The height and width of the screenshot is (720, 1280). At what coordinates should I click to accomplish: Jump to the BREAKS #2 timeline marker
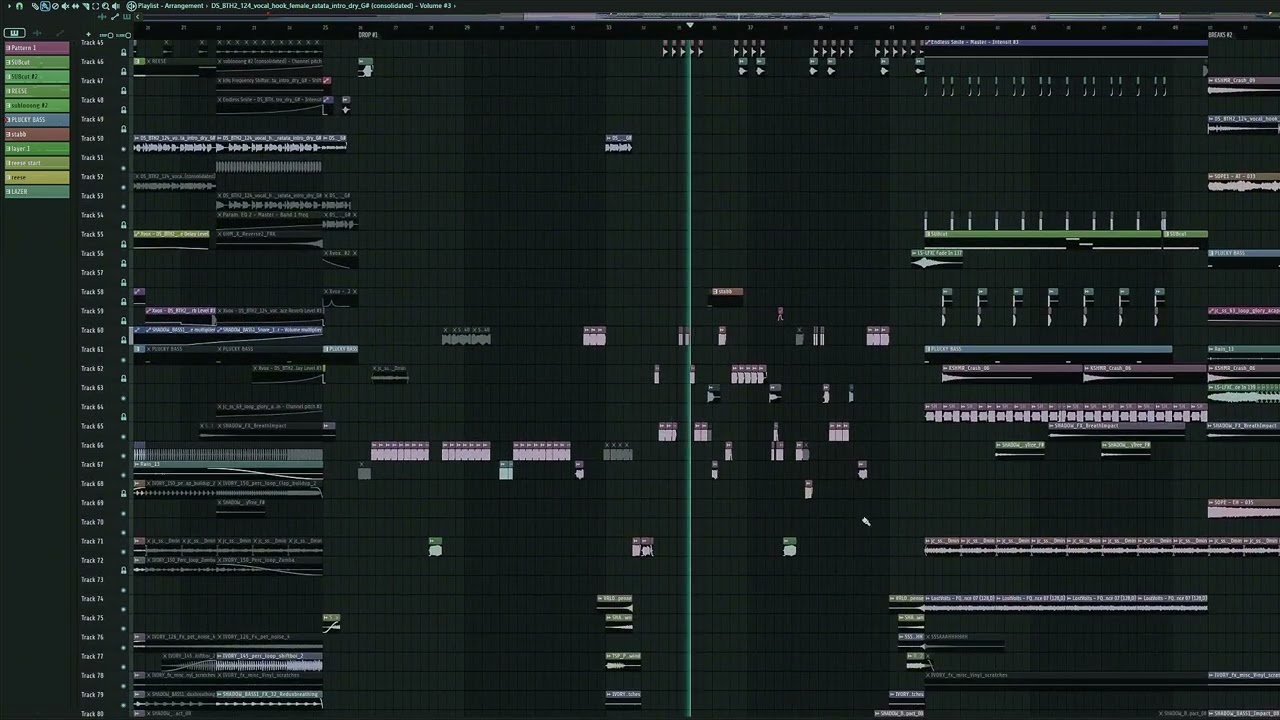coord(1219,35)
